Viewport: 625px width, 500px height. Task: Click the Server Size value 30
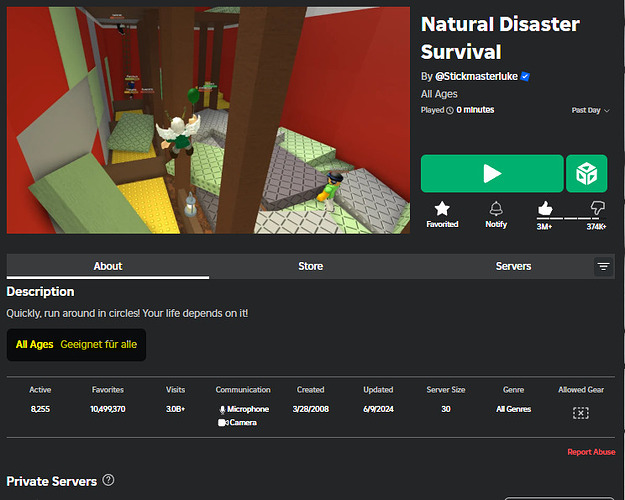pos(446,409)
